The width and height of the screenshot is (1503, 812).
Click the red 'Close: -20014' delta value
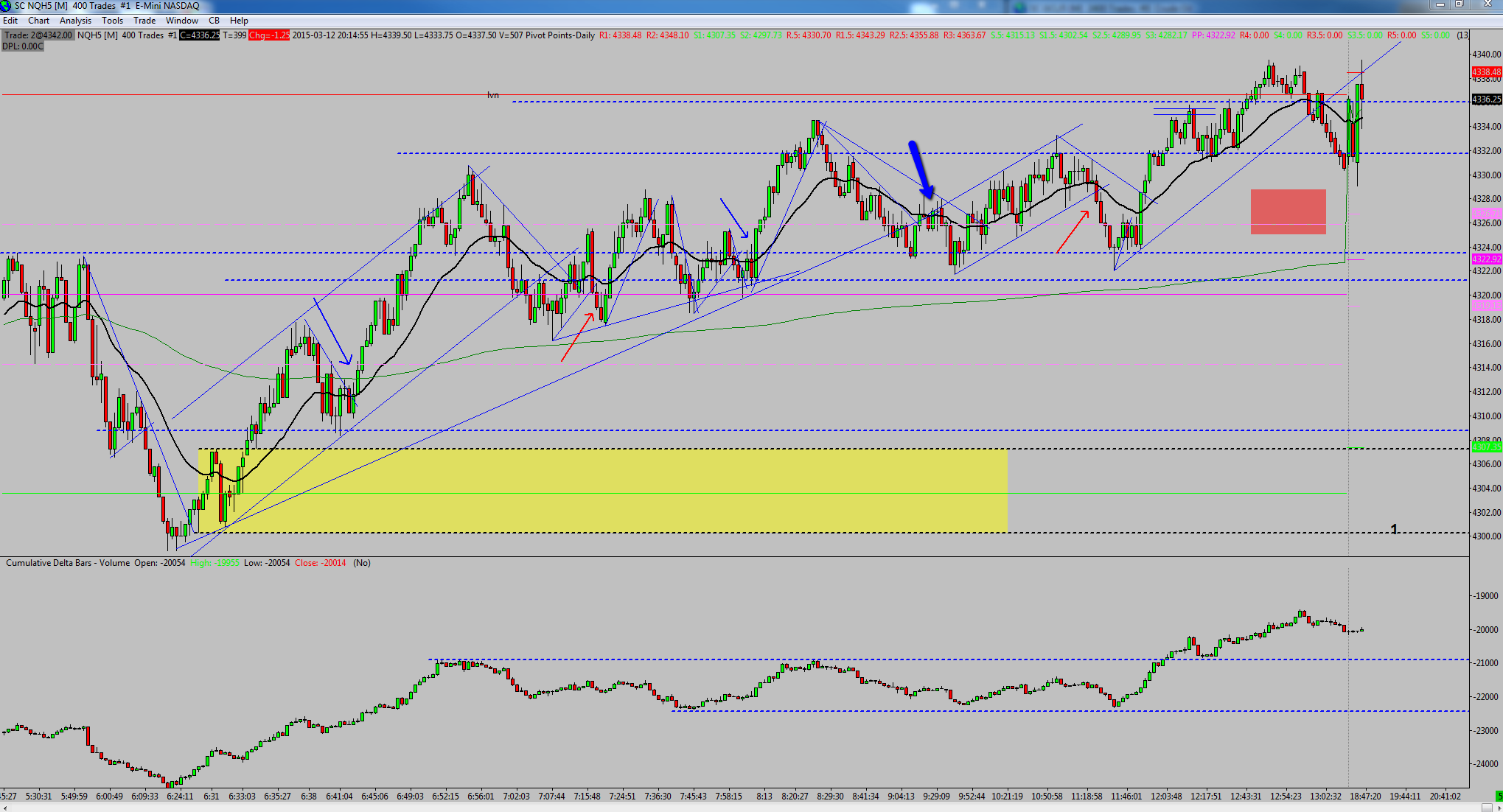pos(320,563)
